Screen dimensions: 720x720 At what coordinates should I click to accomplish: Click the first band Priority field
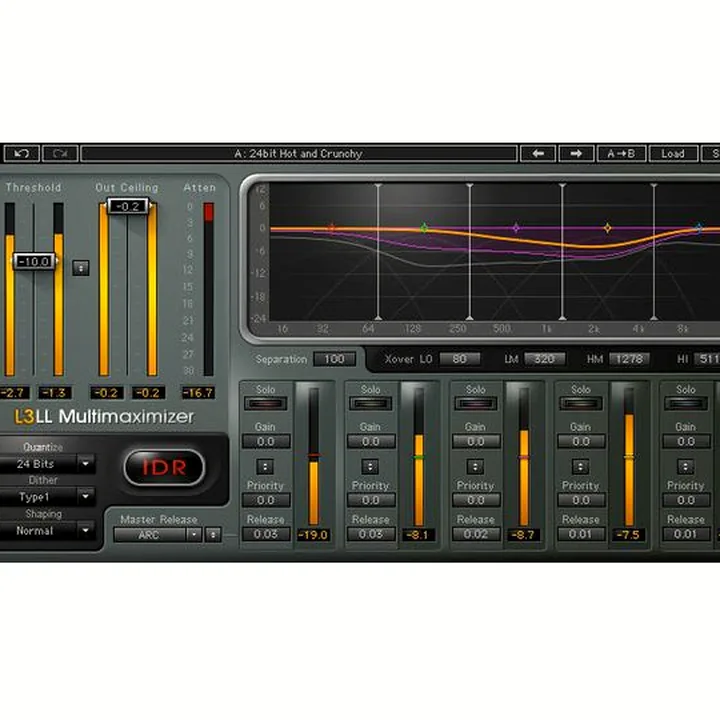point(266,500)
